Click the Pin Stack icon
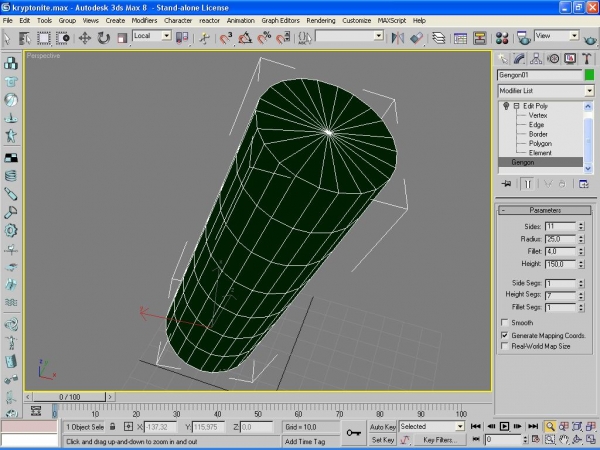 506,184
